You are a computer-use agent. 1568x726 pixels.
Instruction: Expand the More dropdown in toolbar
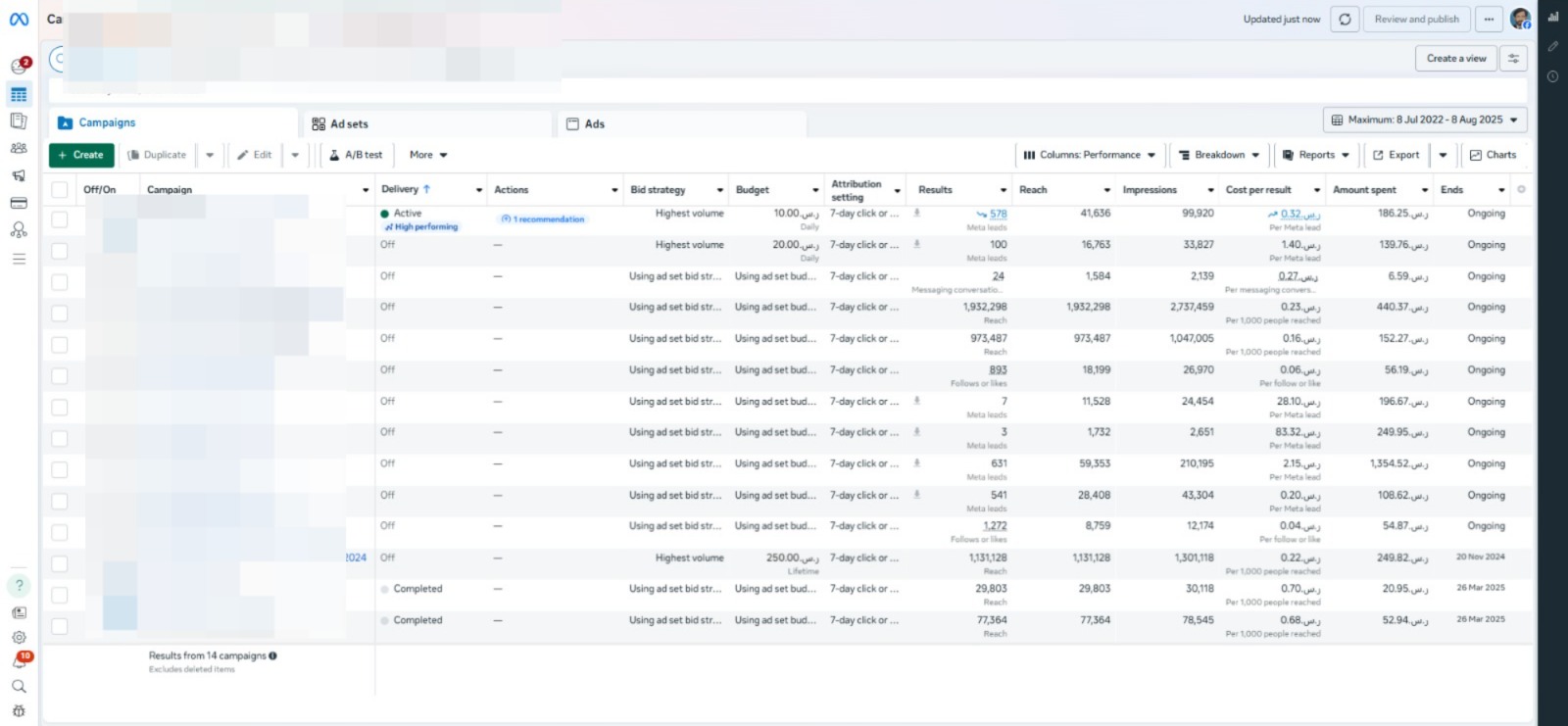pyautogui.click(x=428, y=155)
